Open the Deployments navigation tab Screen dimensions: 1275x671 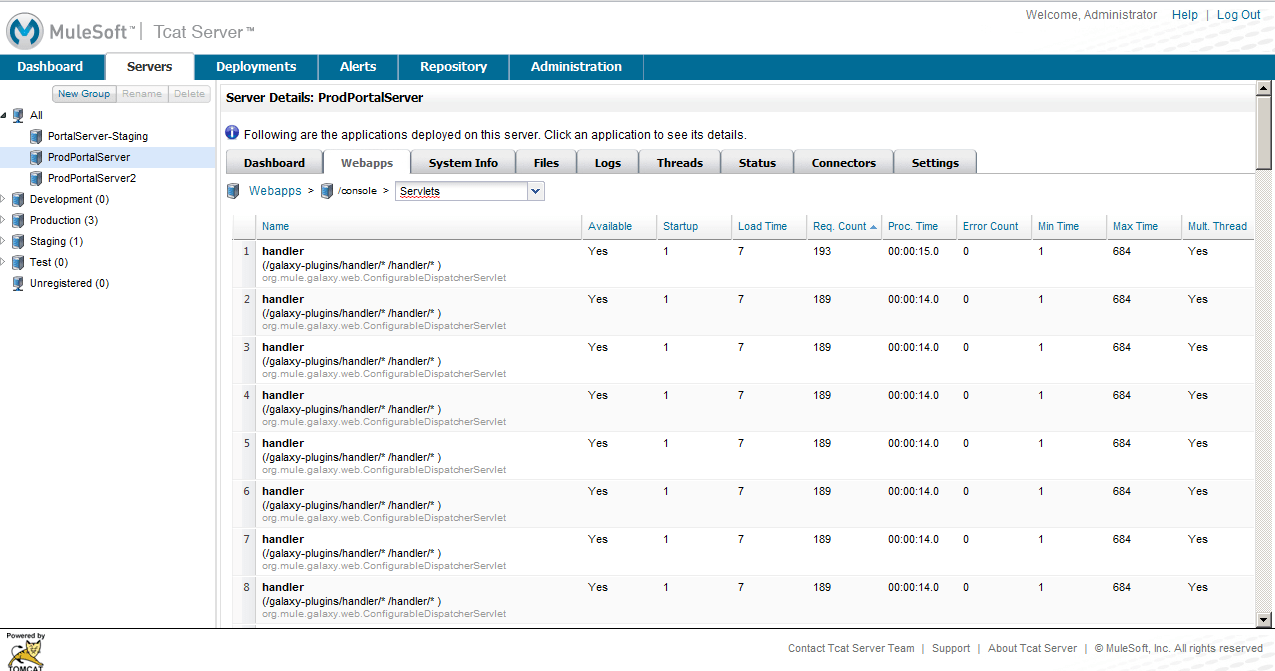(x=256, y=67)
